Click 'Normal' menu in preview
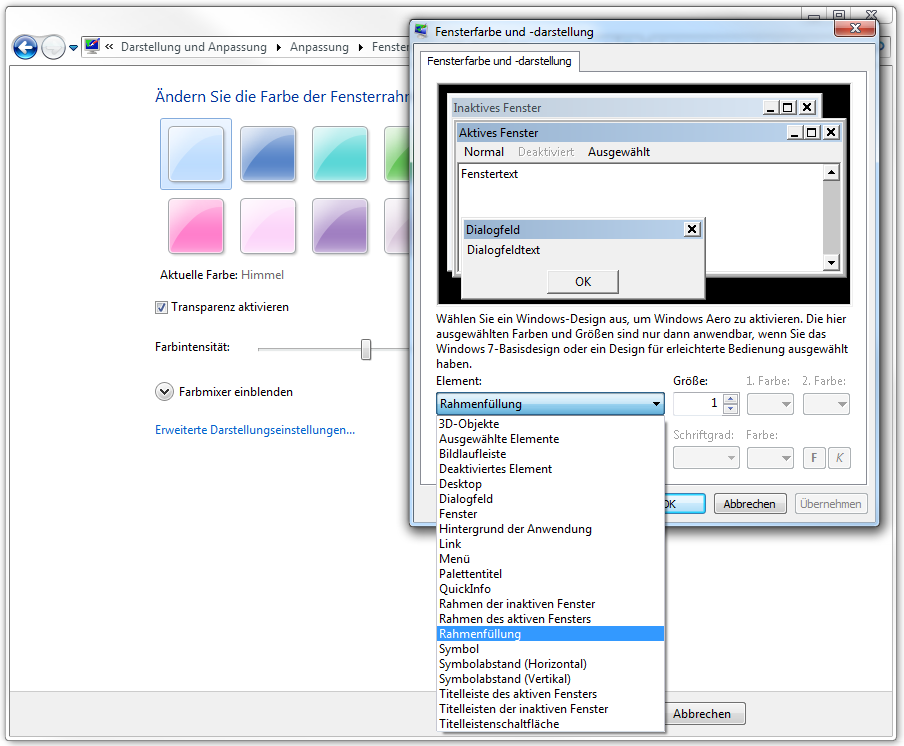This screenshot has height=746, width=904. coord(484,152)
